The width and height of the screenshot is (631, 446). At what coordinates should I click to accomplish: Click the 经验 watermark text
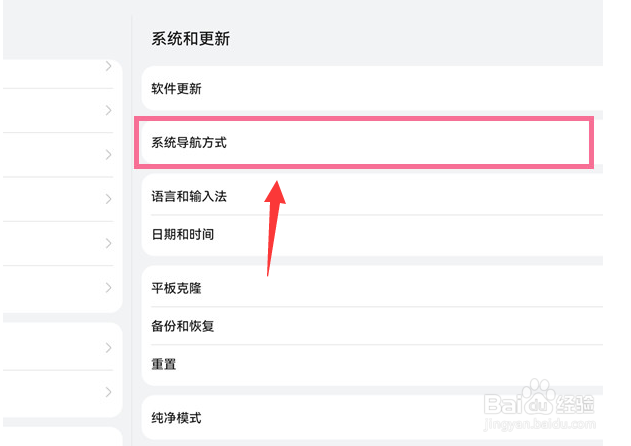point(575,404)
